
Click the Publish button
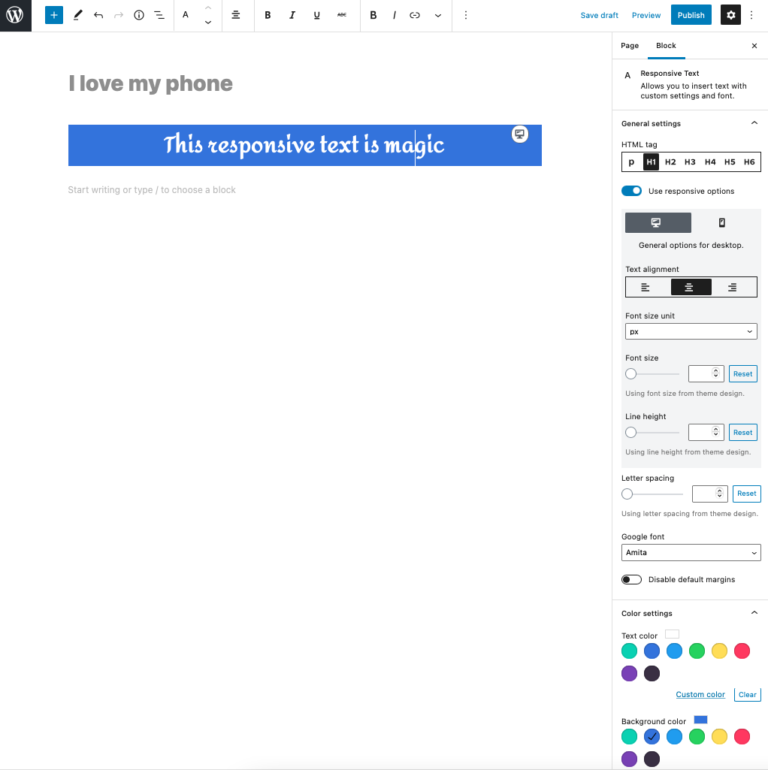(x=691, y=15)
